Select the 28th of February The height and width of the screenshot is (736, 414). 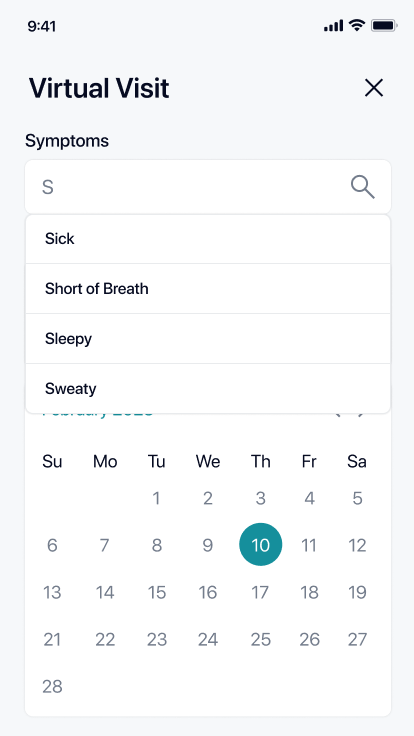pos(52,686)
